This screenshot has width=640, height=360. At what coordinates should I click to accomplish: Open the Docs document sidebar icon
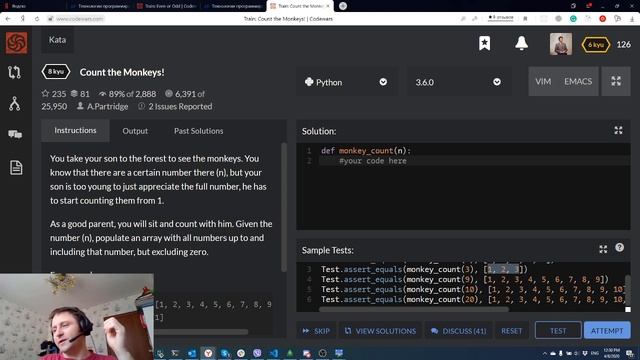[x=16, y=167]
